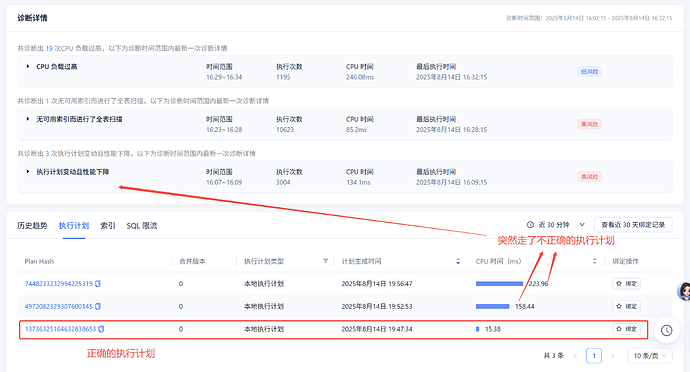Viewport: 690px width, 372px height.
Task: Copy Plan Hash 7448233232994225319 via copy icon
Action: coord(98,284)
